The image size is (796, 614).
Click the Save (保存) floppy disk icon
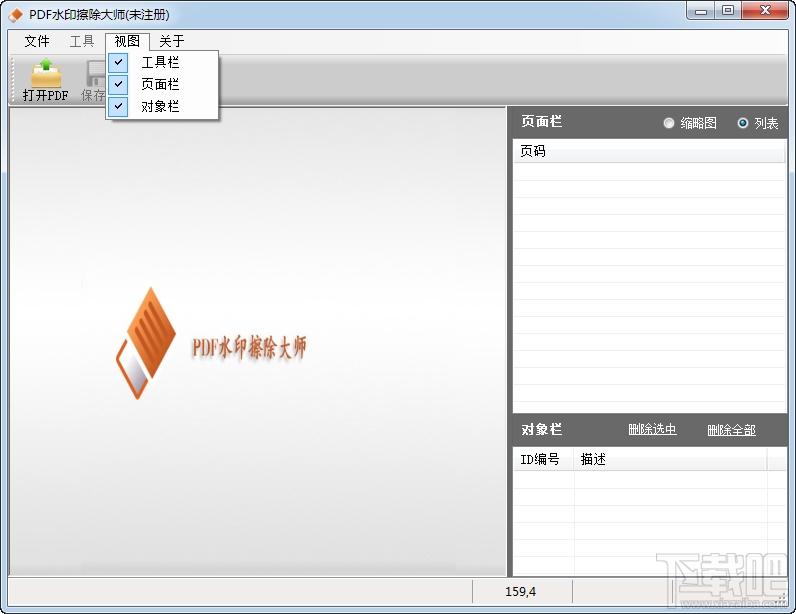[94, 80]
